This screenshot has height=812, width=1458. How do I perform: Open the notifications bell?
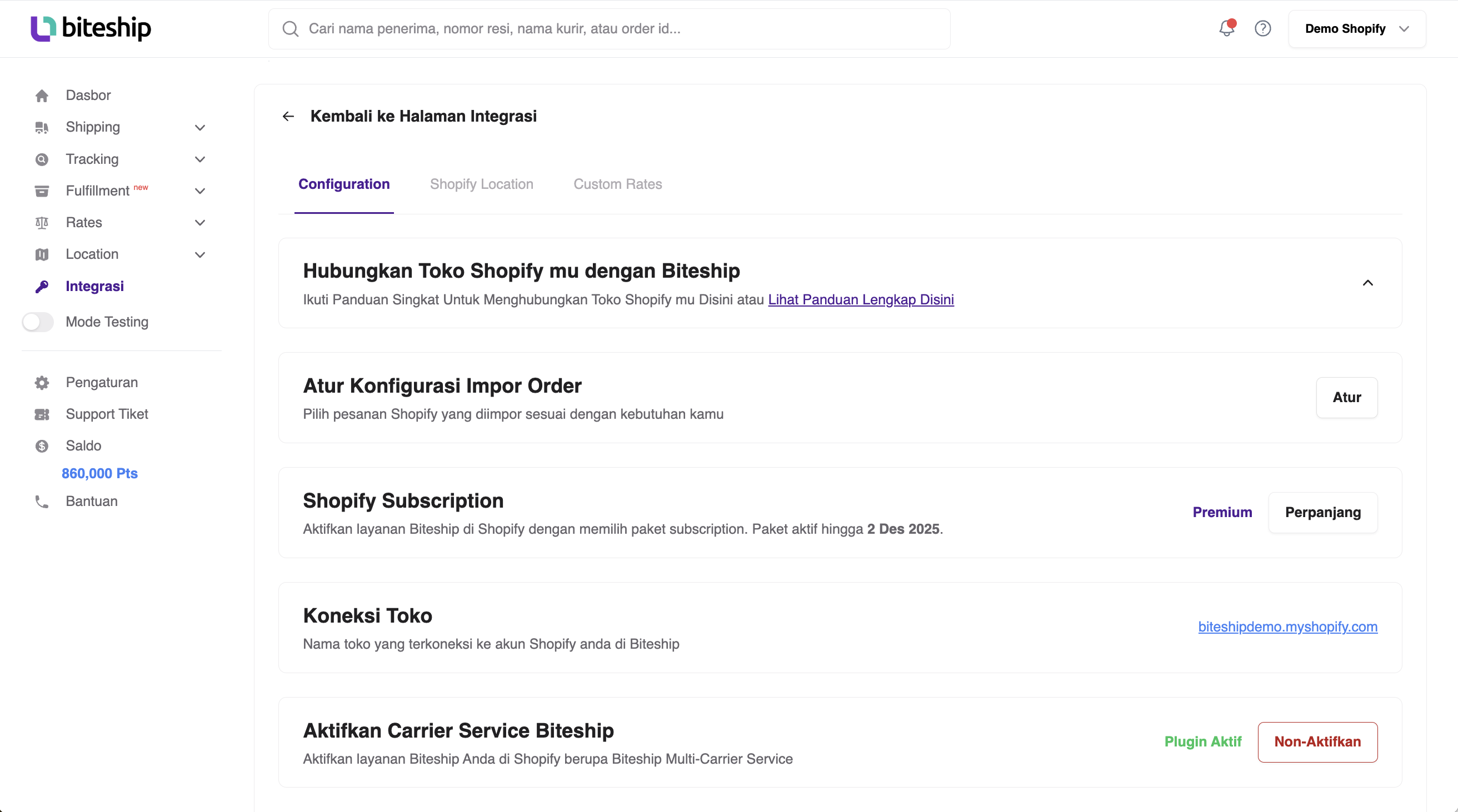pos(1226,28)
